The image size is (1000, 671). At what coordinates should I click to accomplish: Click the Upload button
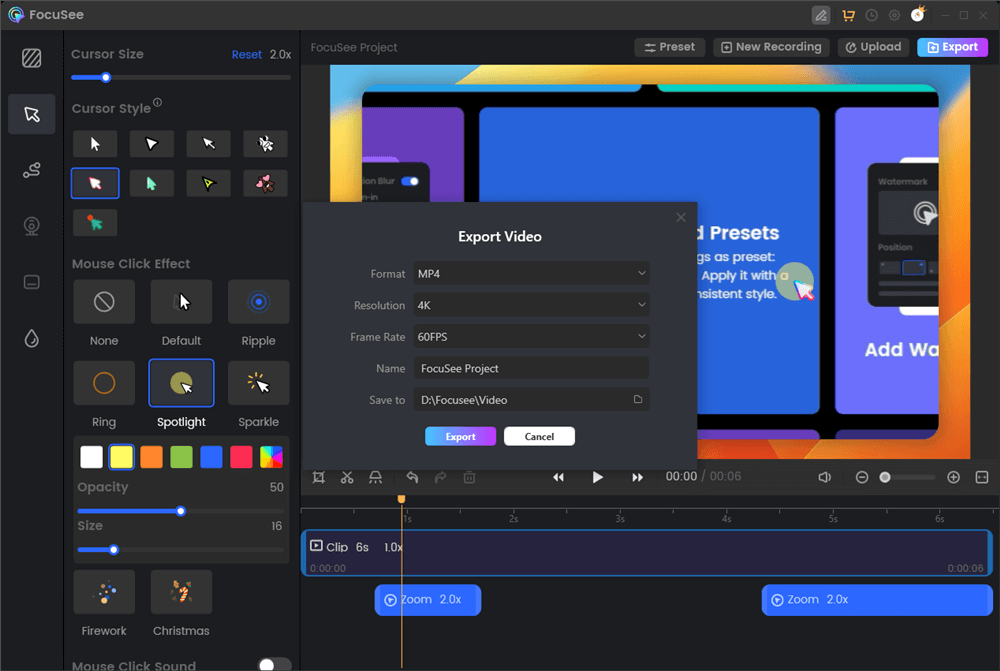point(873,47)
